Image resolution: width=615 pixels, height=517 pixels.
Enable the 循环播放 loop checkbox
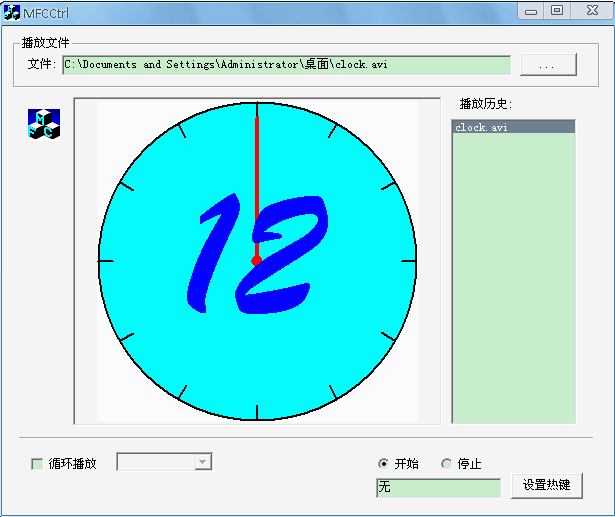coord(37,464)
